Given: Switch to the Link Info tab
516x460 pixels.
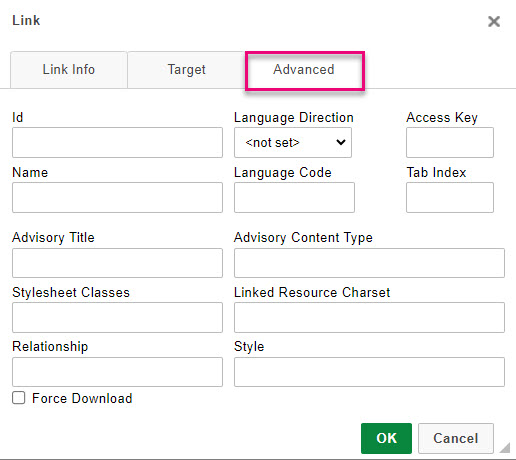Looking at the screenshot, I should pyautogui.click(x=69, y=69).
